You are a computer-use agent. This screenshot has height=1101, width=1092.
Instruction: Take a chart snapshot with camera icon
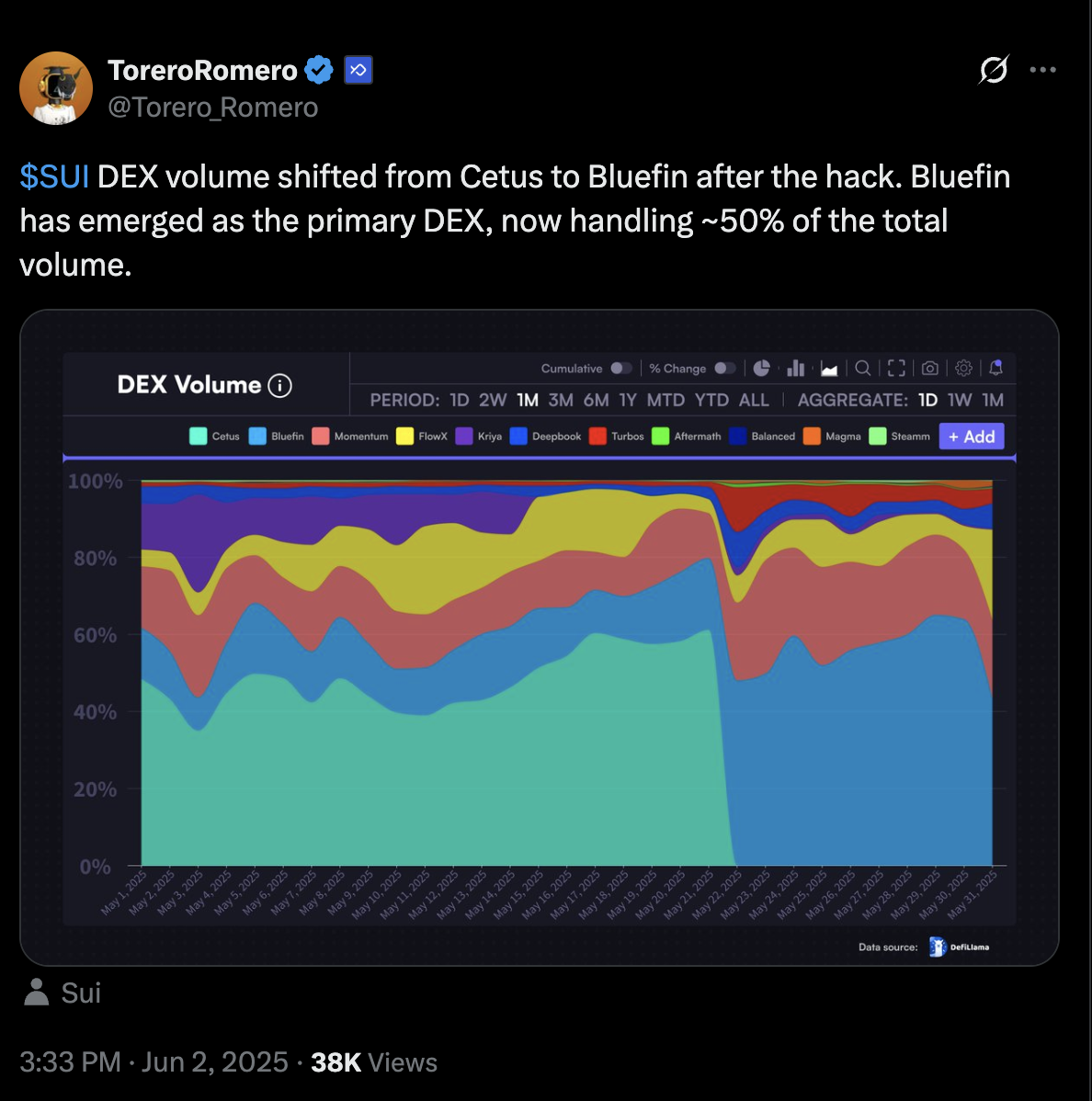pos(930,368)
